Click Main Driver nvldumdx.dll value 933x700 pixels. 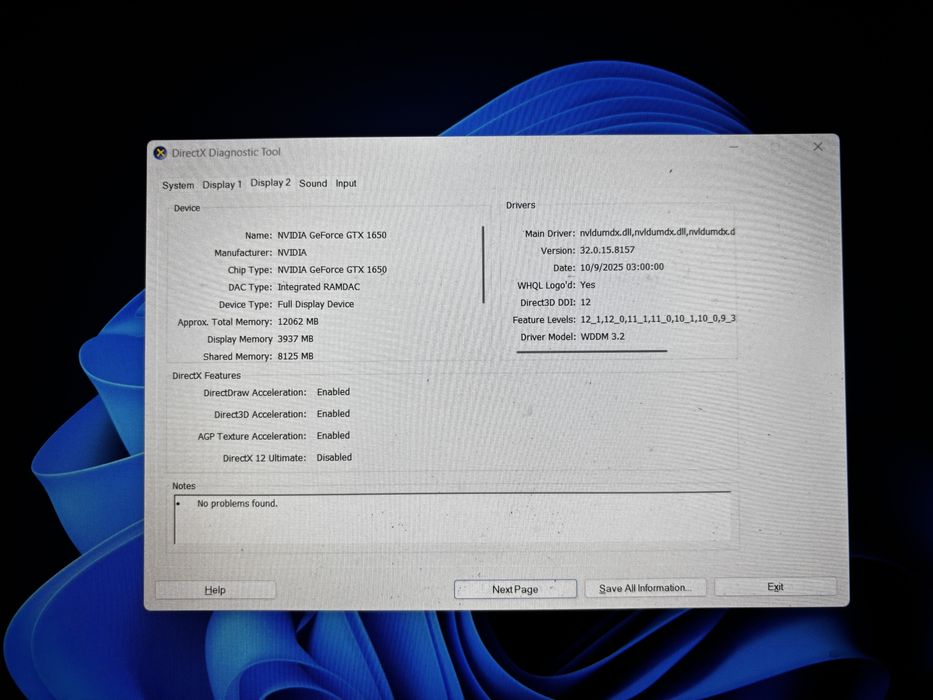tap(658, 232)
